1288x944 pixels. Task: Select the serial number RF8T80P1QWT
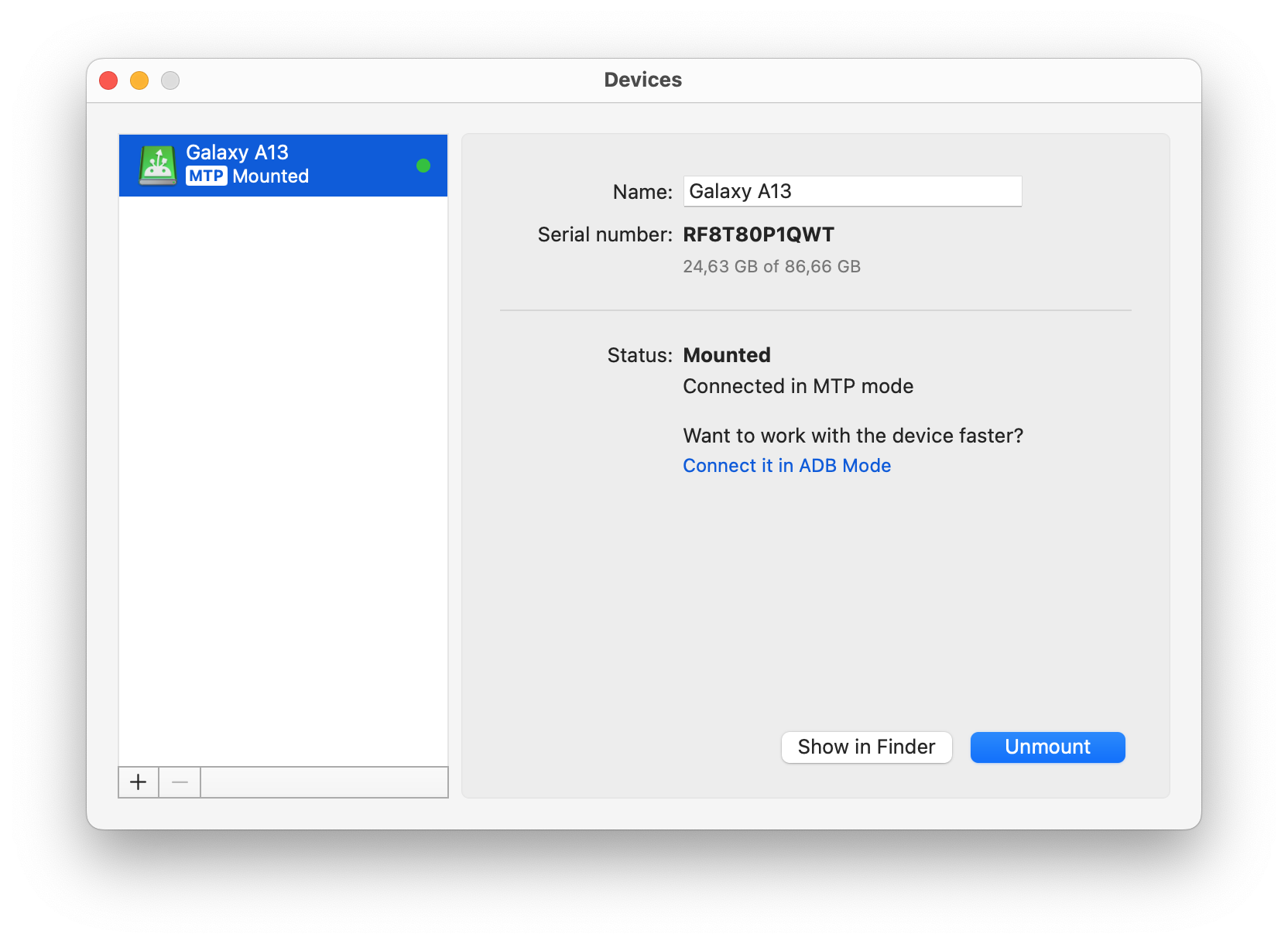coord(758,234)
